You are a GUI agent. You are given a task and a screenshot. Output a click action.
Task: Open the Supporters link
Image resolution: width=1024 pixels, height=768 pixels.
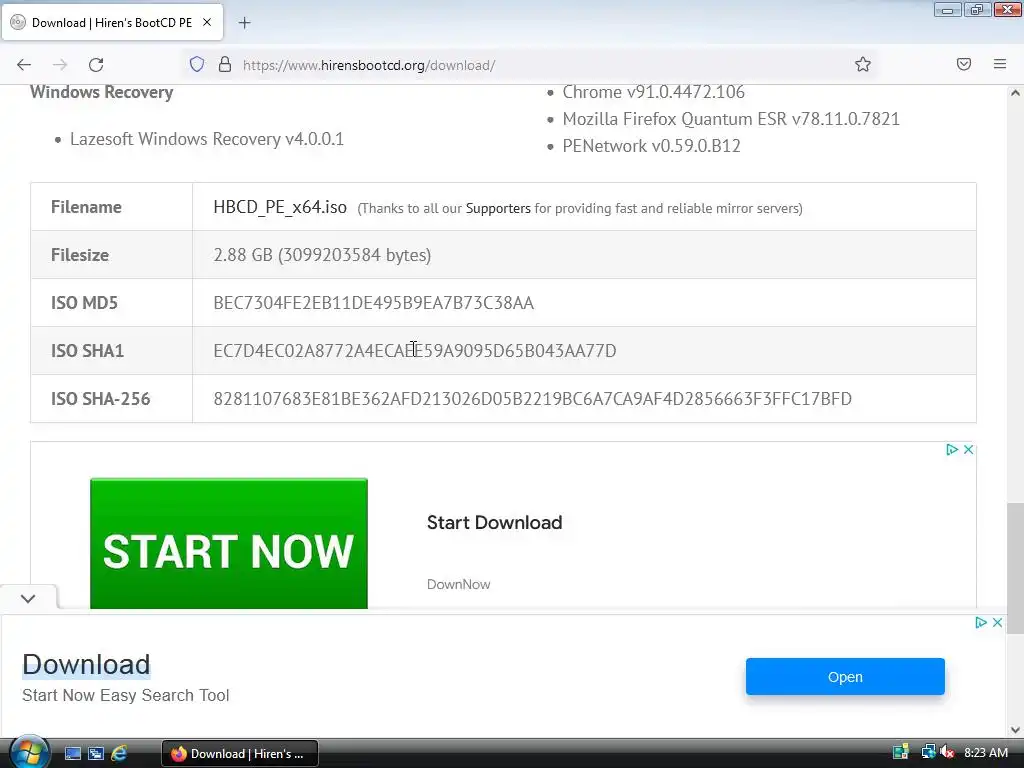click(x=498, y=208)
